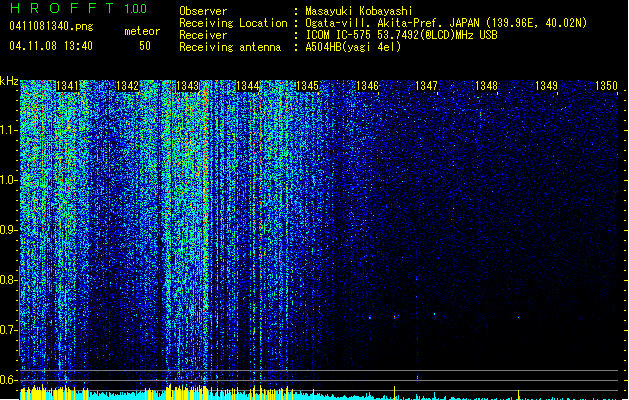Click the 1343 time marker

[187, 86]
